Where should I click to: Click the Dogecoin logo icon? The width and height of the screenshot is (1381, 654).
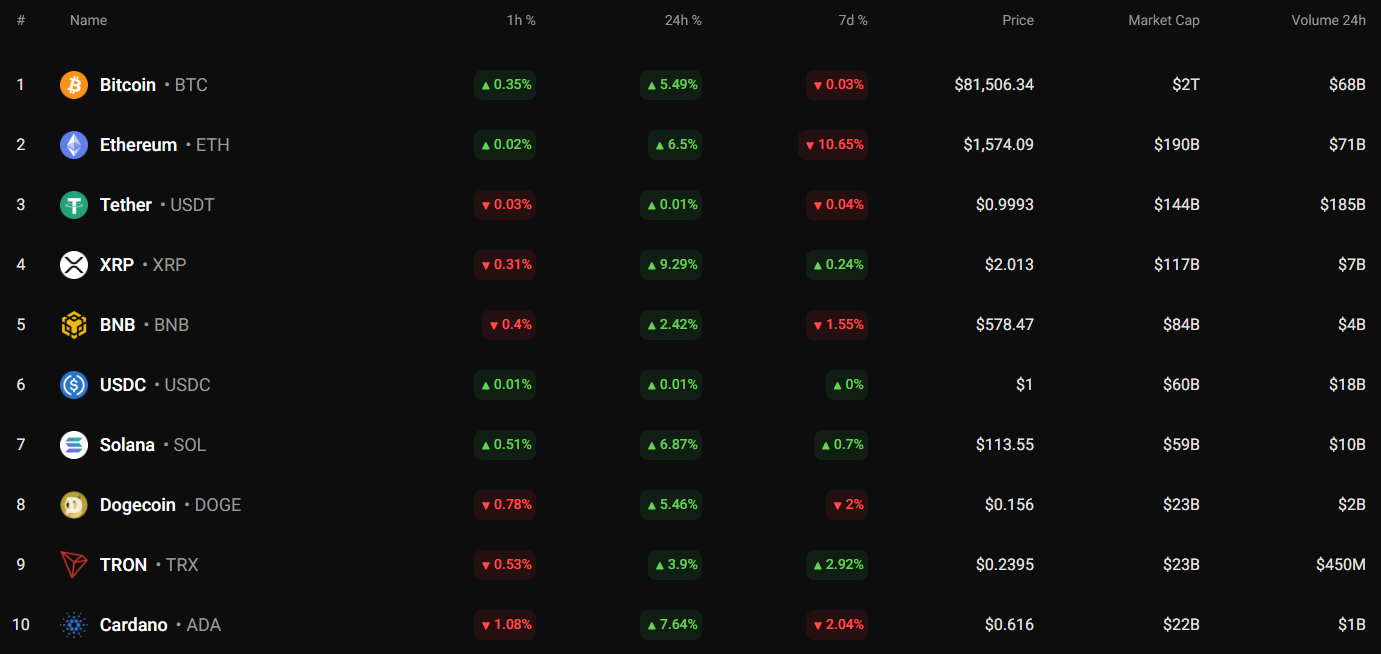tap(74, 505)
